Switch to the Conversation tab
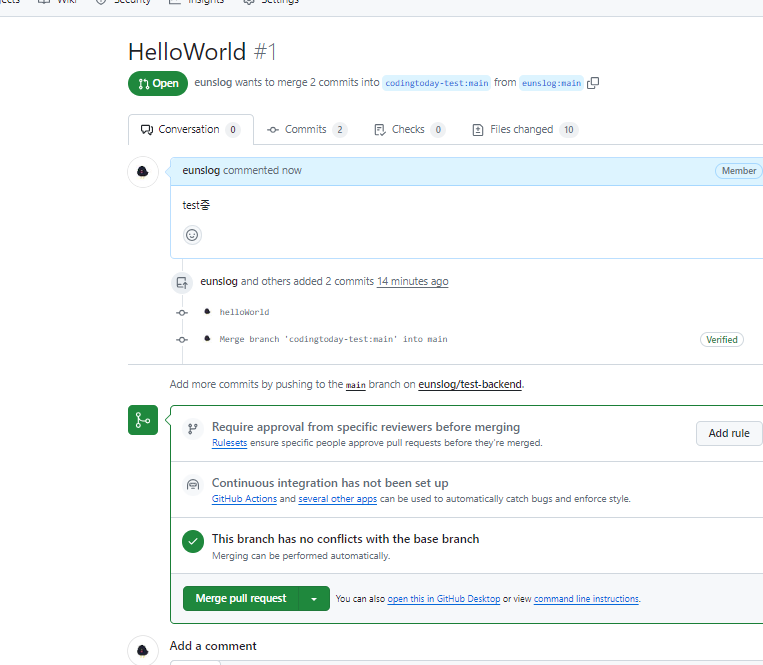 tap(191, 129)
